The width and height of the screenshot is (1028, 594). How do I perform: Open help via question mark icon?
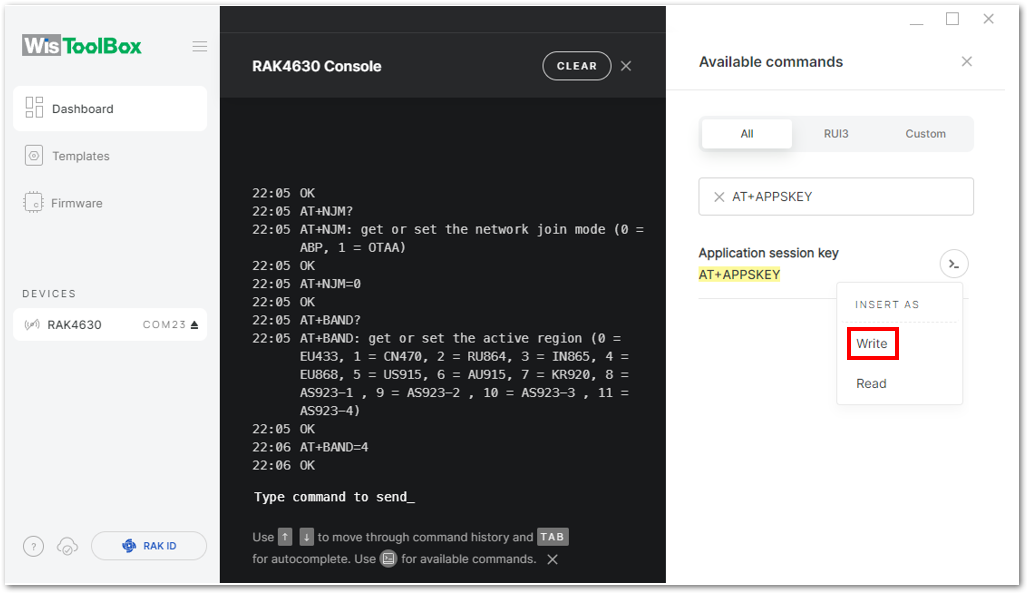point(33,546)
